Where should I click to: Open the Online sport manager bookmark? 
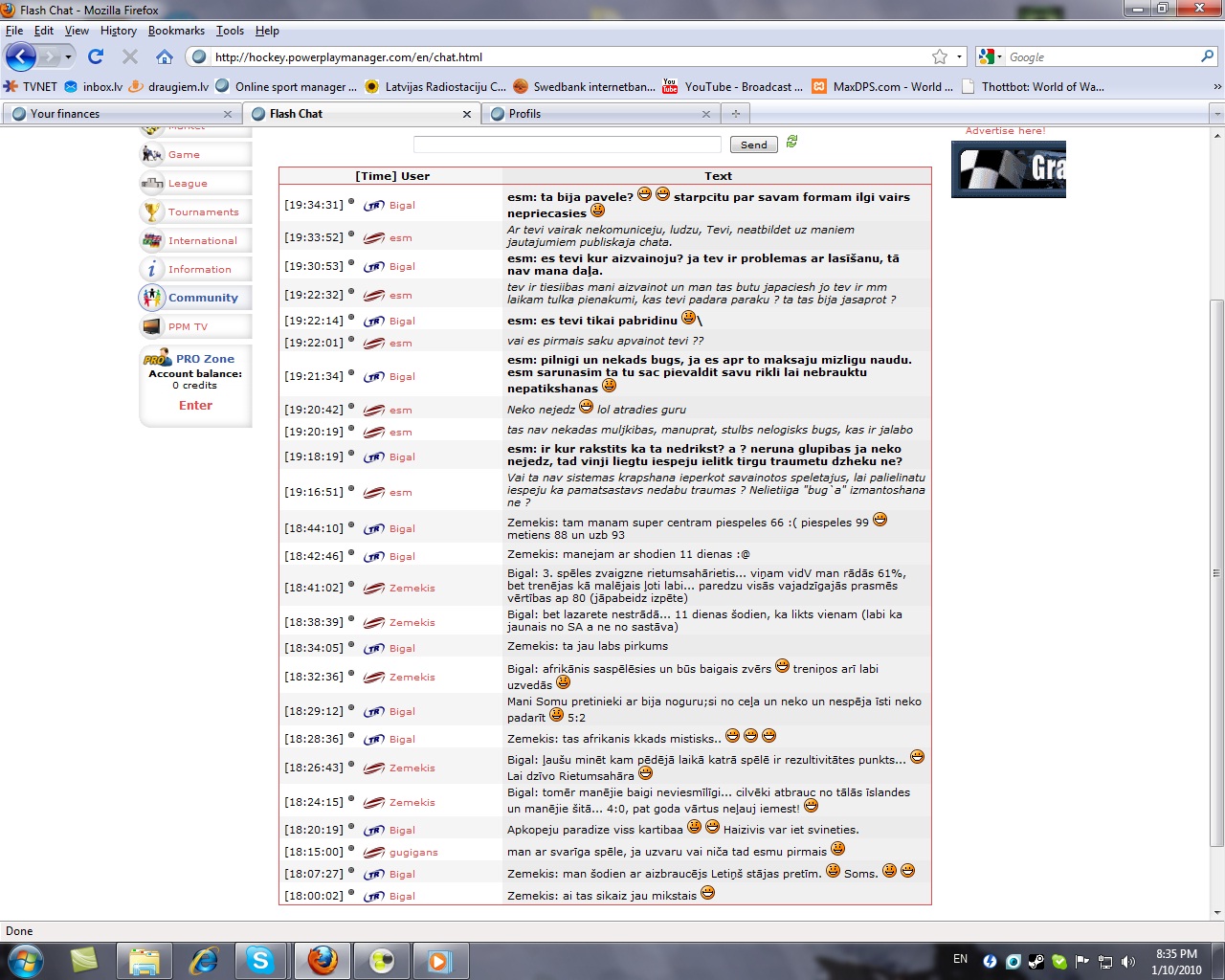[x=286, y=86]
